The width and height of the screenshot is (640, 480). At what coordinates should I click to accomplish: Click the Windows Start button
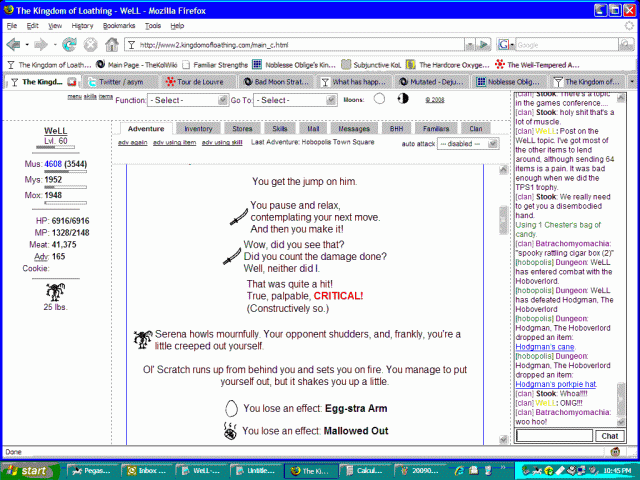(27, 469)
